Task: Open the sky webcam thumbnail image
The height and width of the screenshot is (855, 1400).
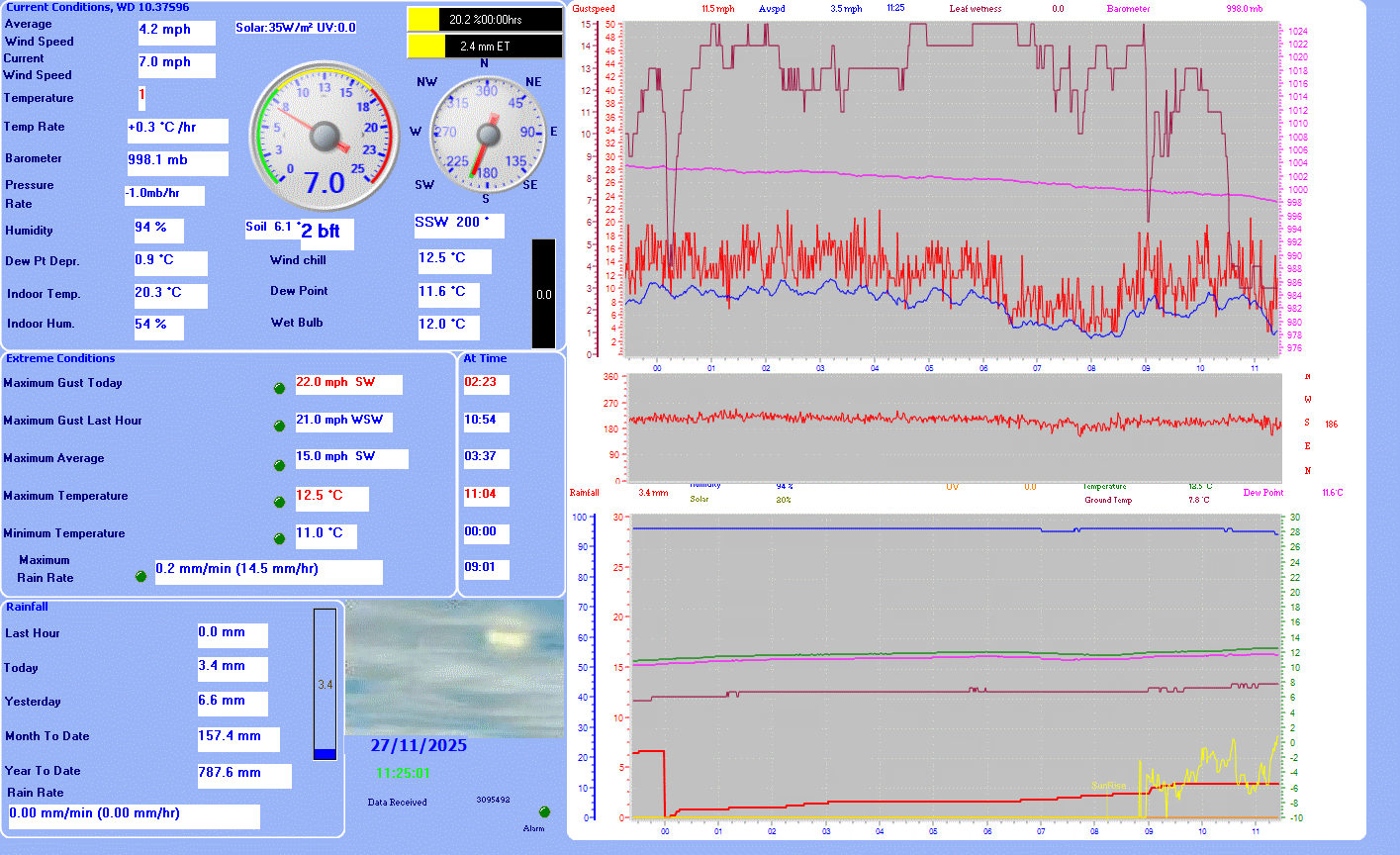Action: (454, 667)
